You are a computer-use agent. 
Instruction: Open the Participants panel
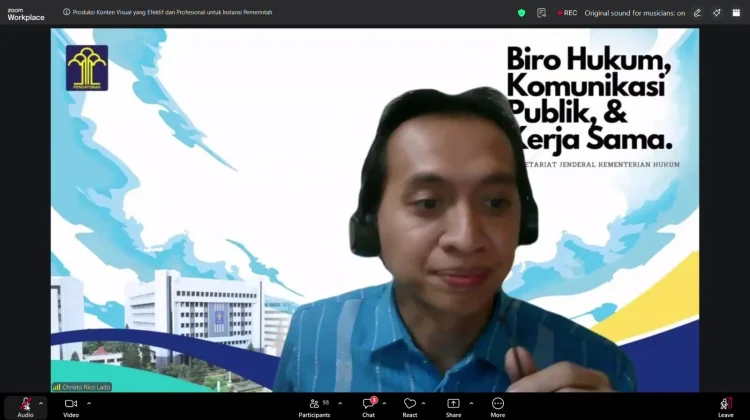point(314,407)
